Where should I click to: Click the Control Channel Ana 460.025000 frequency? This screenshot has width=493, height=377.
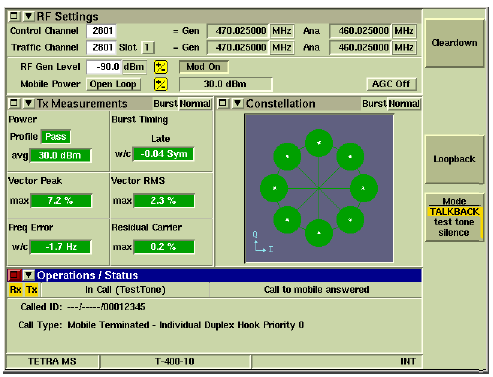point(360,31)
